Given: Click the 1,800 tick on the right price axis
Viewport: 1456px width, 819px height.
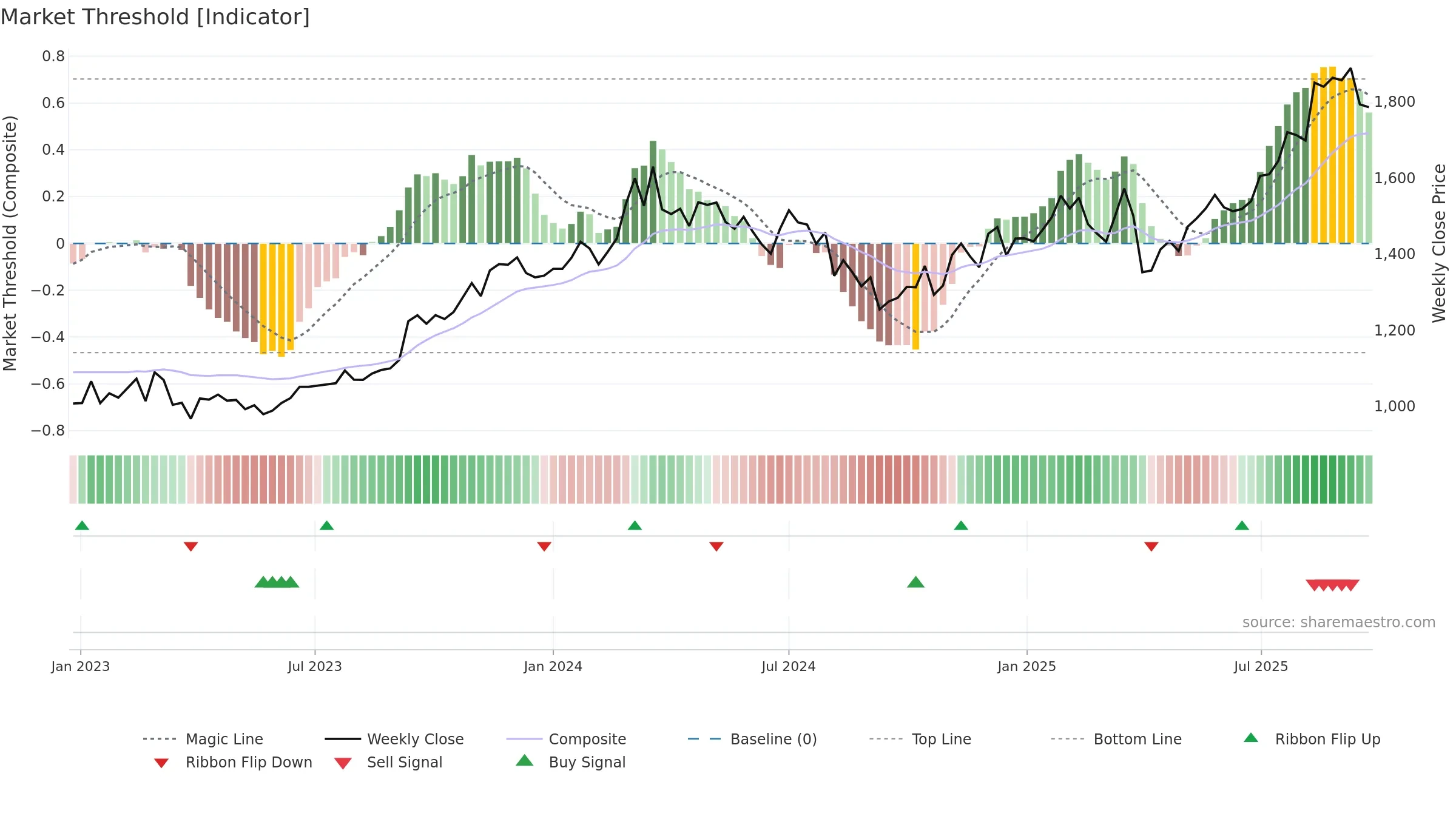Looking at the screenshot, I should click(1395, 101).
